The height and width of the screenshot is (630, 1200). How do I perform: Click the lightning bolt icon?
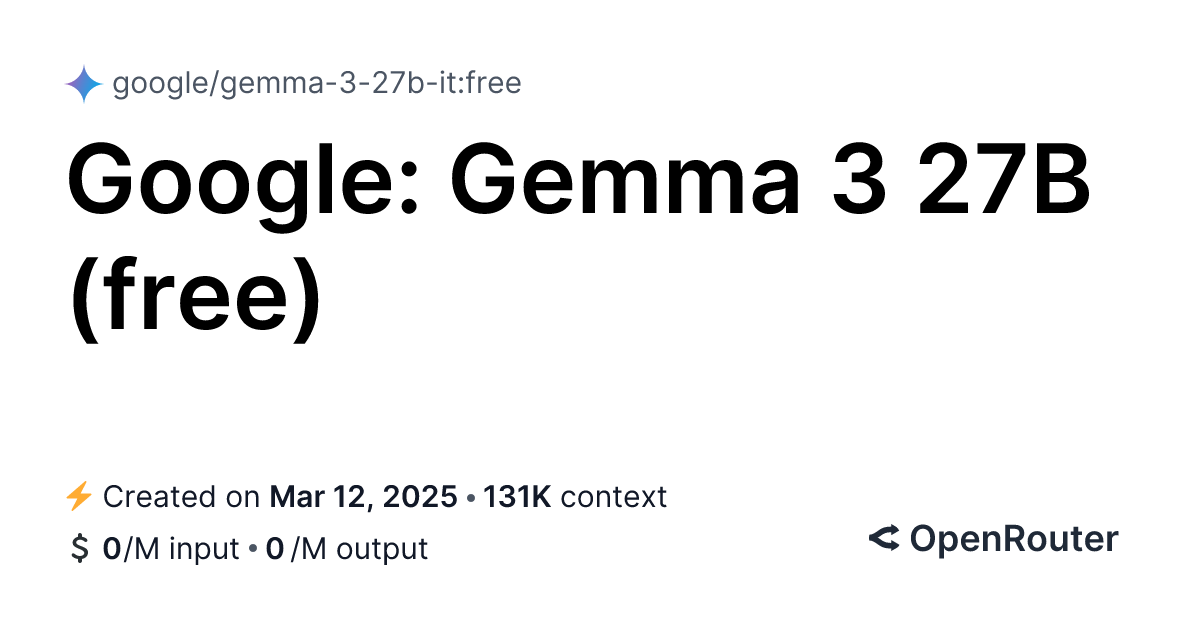[x=78, y=496]
